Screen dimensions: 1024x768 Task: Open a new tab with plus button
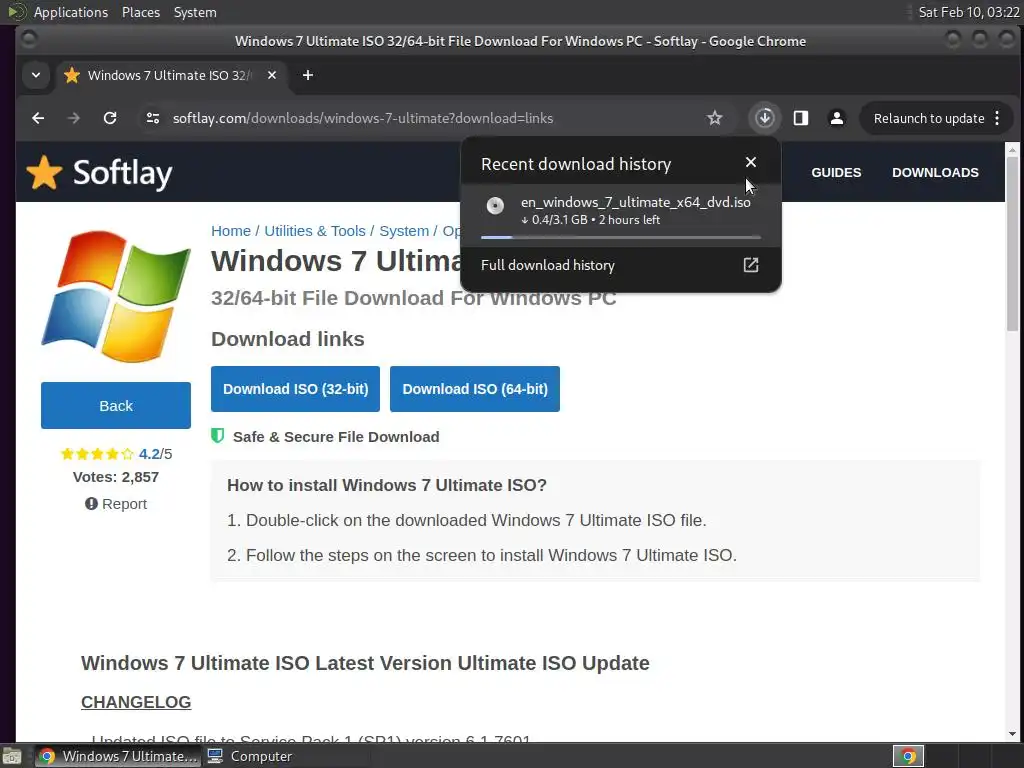point(308,75)
